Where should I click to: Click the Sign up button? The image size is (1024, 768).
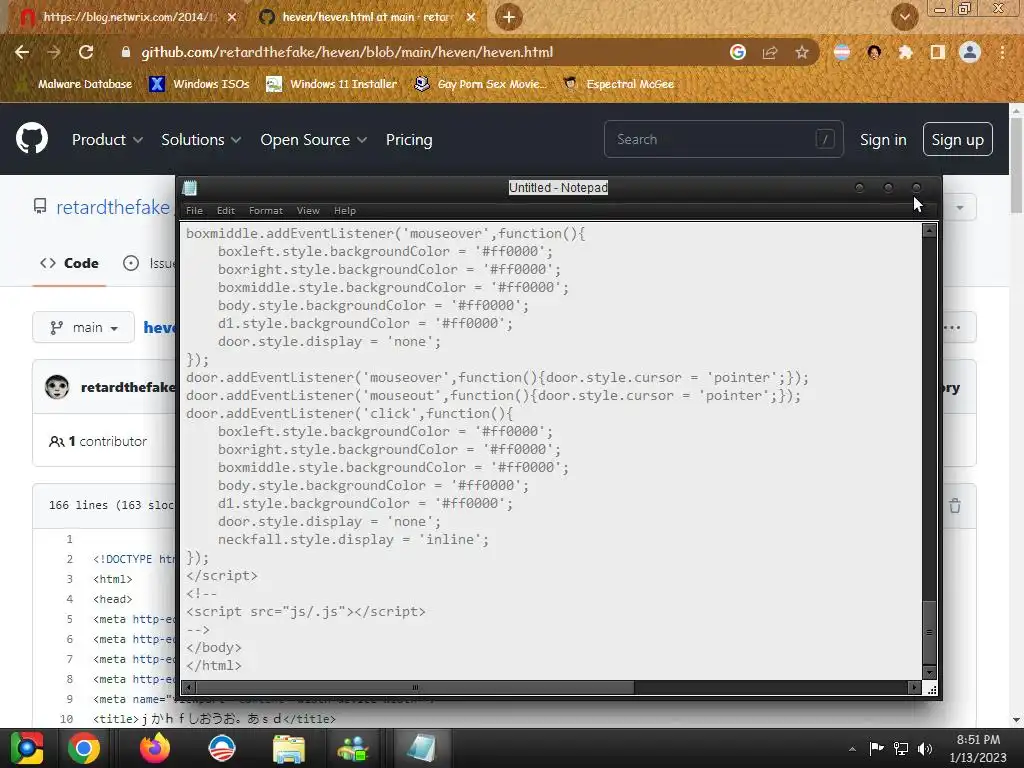coord(957,139)
